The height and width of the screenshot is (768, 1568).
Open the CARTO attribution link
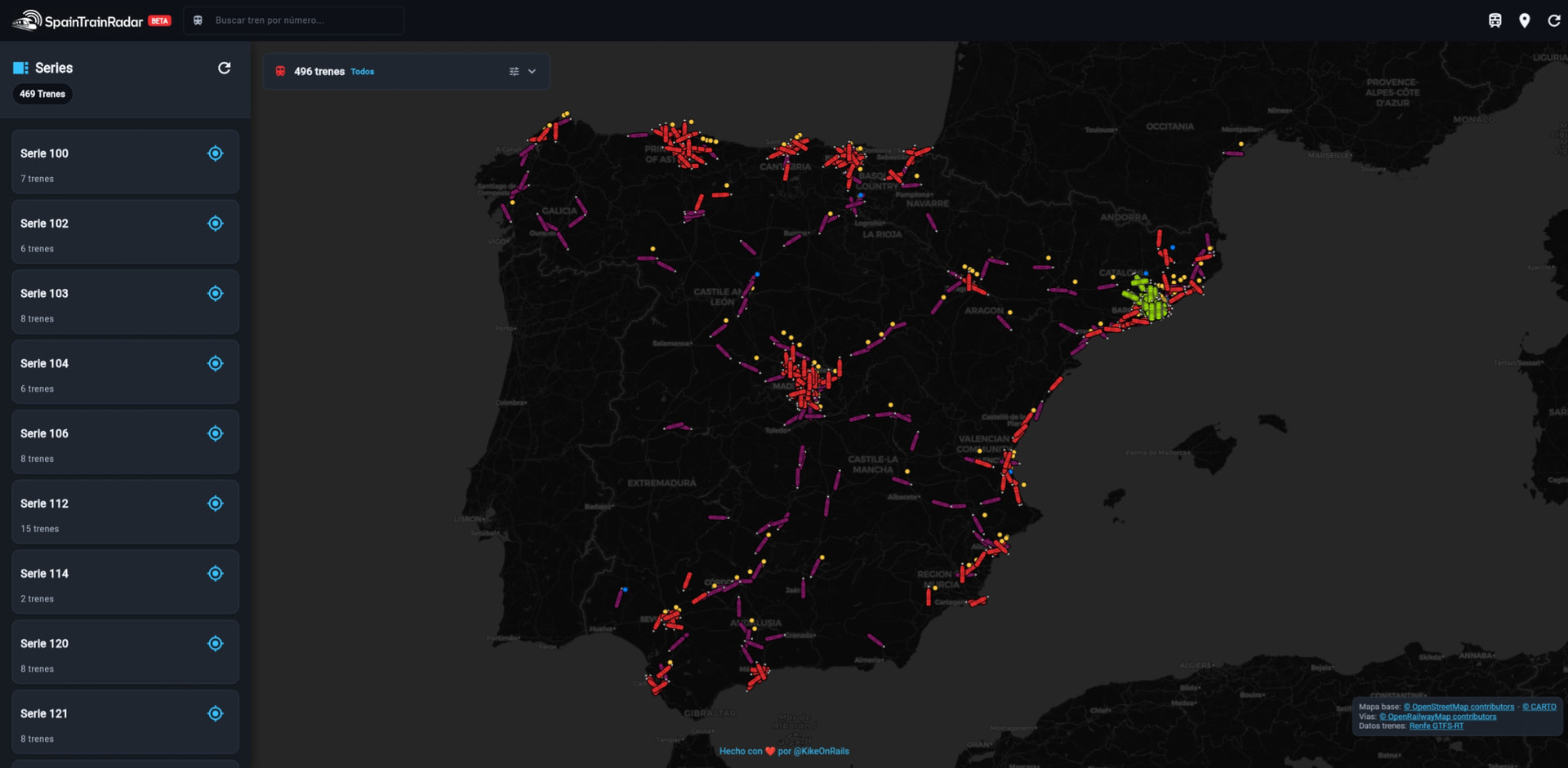pyautogui.click(x=1539, y=707)
